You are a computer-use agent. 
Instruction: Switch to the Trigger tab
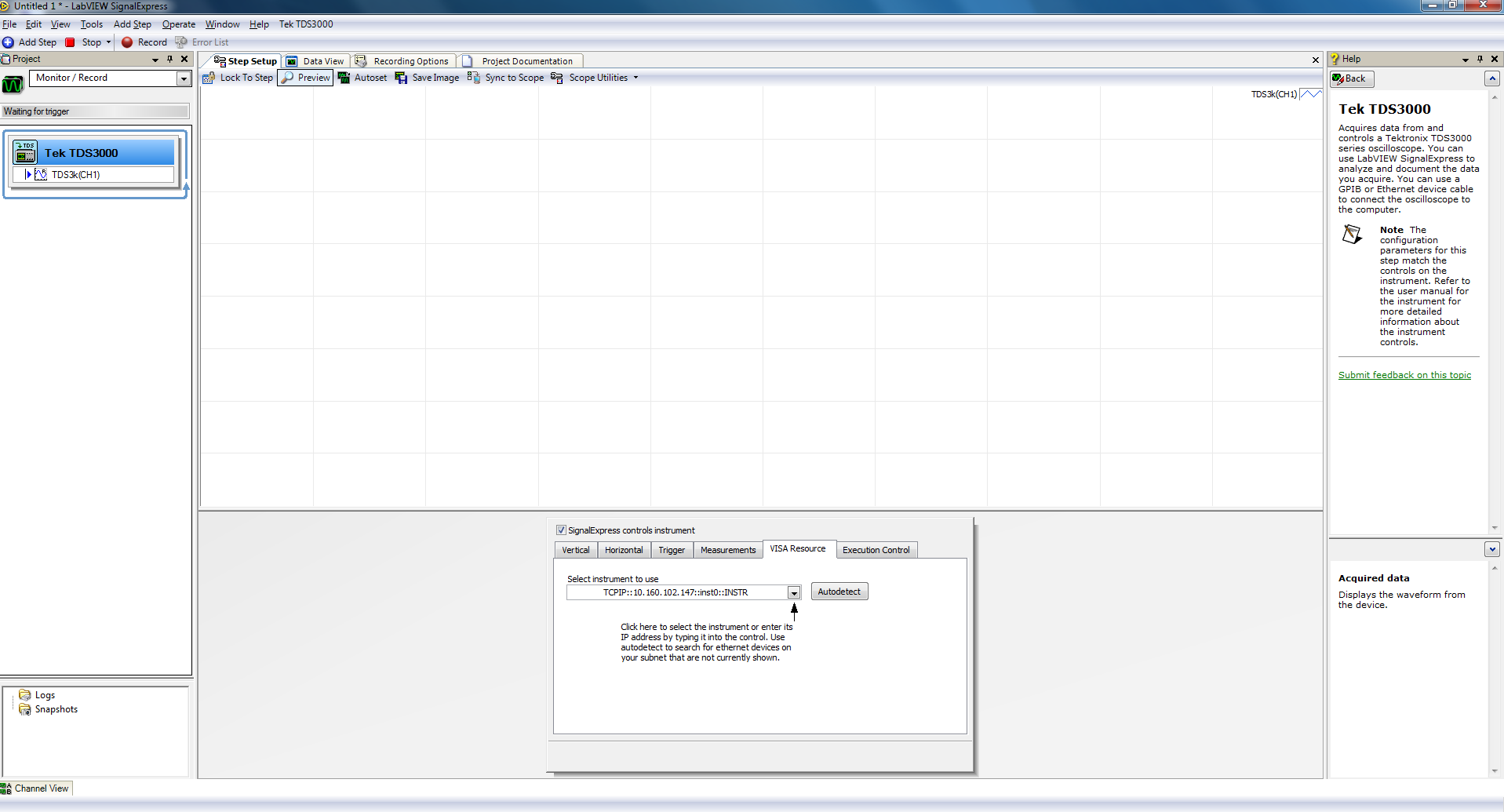coord(672,550)
